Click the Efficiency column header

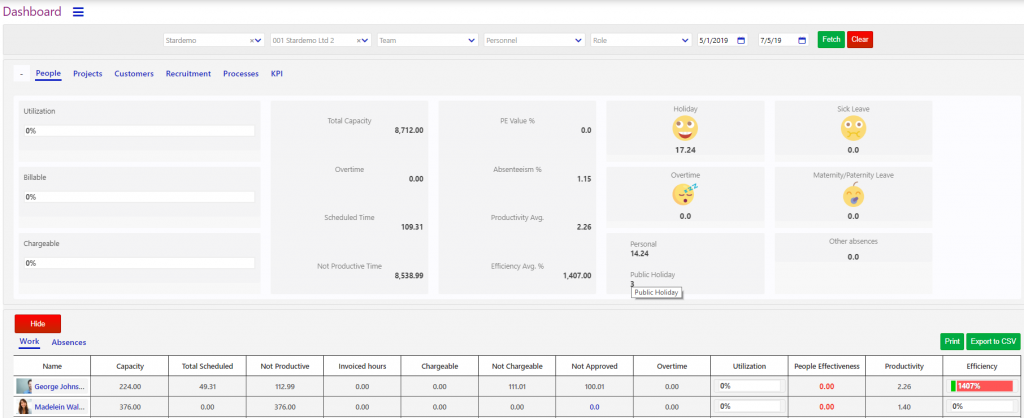982,366
